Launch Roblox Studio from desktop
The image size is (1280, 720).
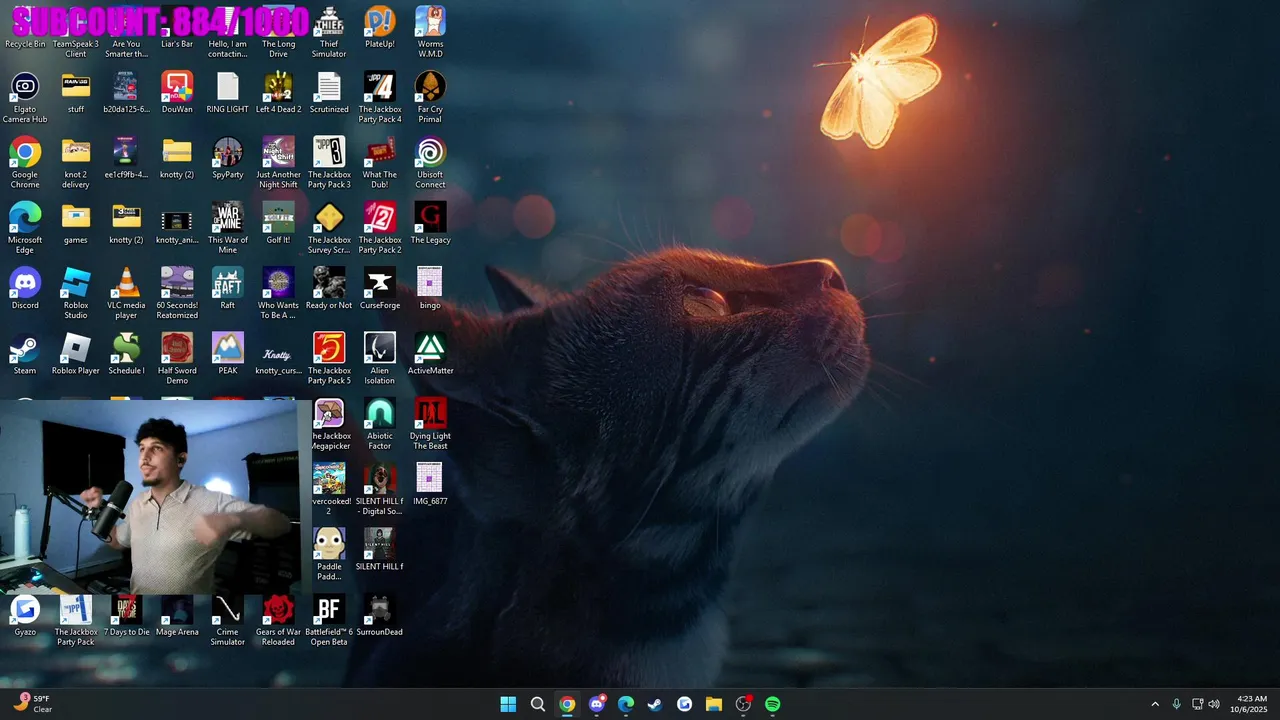pyautogui.click(x=76, y=293)
